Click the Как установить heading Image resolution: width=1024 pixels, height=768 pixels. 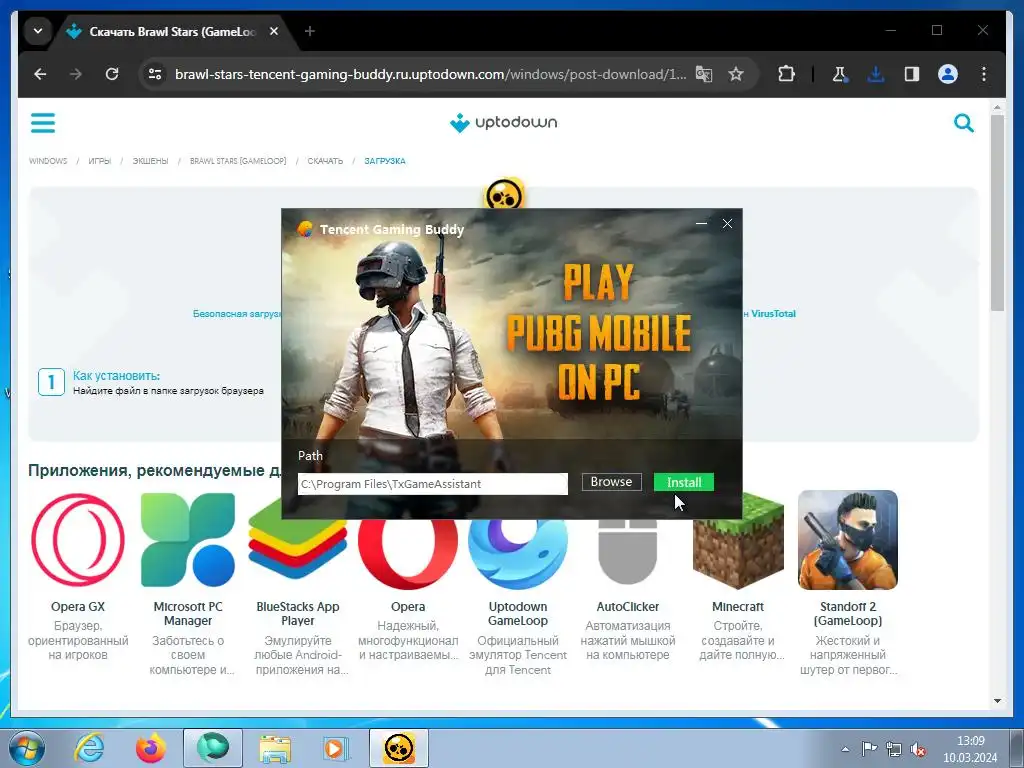pos(116,376)
